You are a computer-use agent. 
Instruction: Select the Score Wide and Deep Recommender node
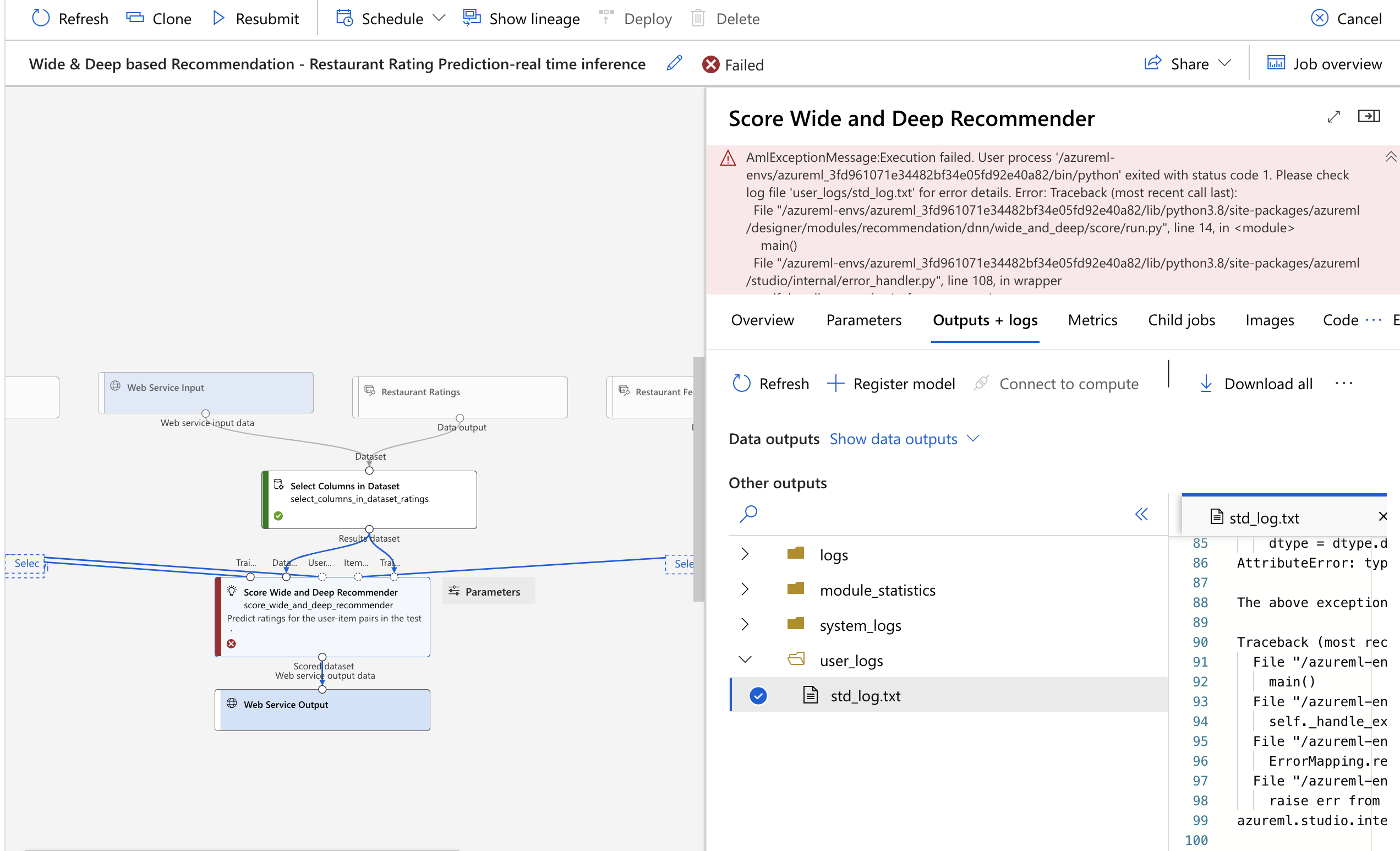pyautogui.click(x=322, y=617)
